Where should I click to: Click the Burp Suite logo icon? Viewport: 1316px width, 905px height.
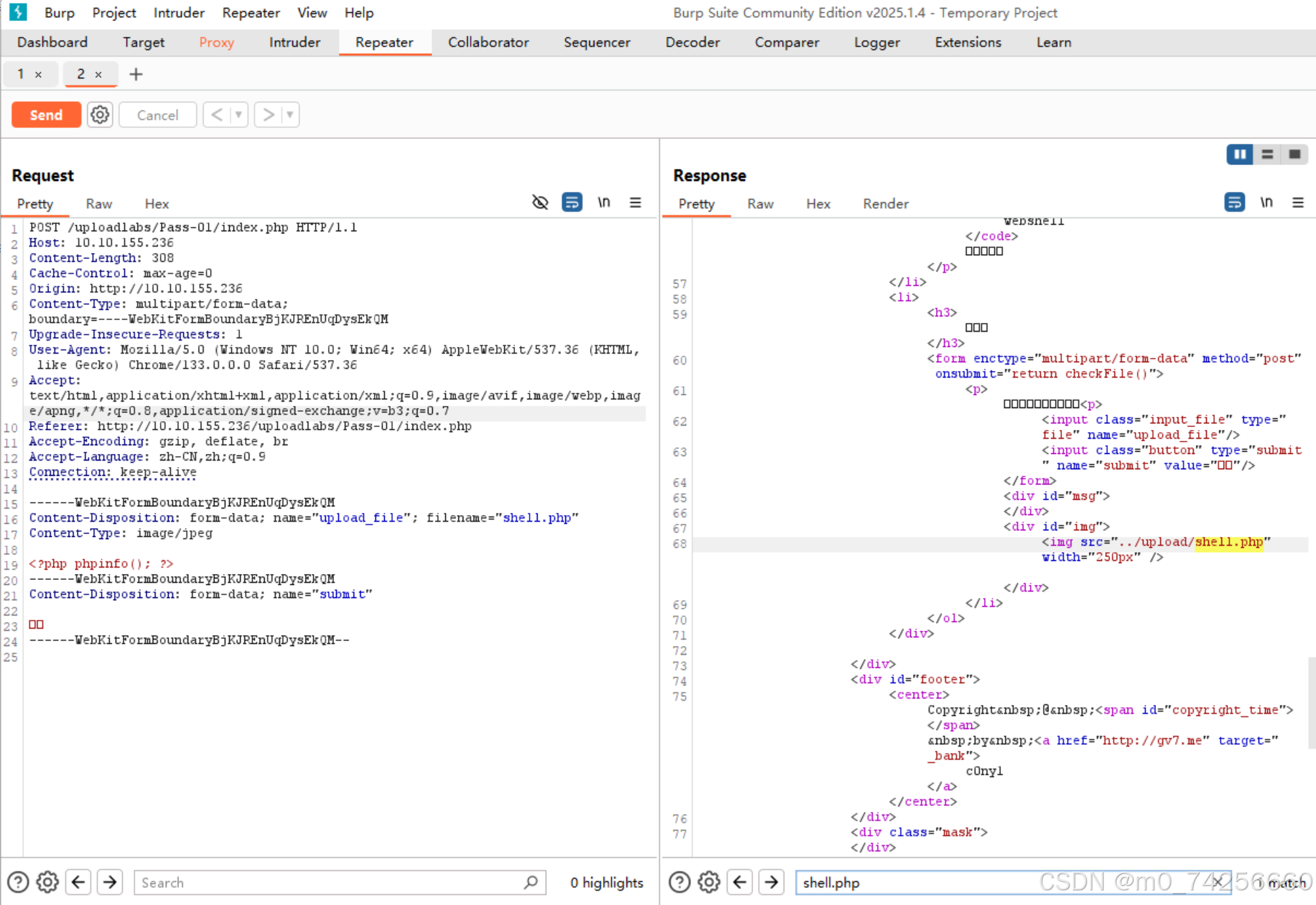[18, 12]
